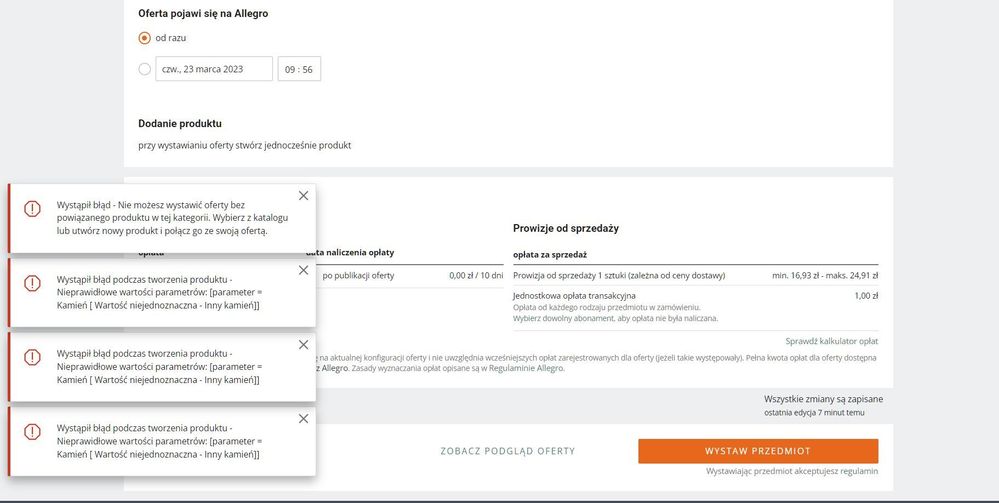Viewport: 999px width, 503px height.
Task: Click warning icon of linked product error
Action: coord(32,209)
